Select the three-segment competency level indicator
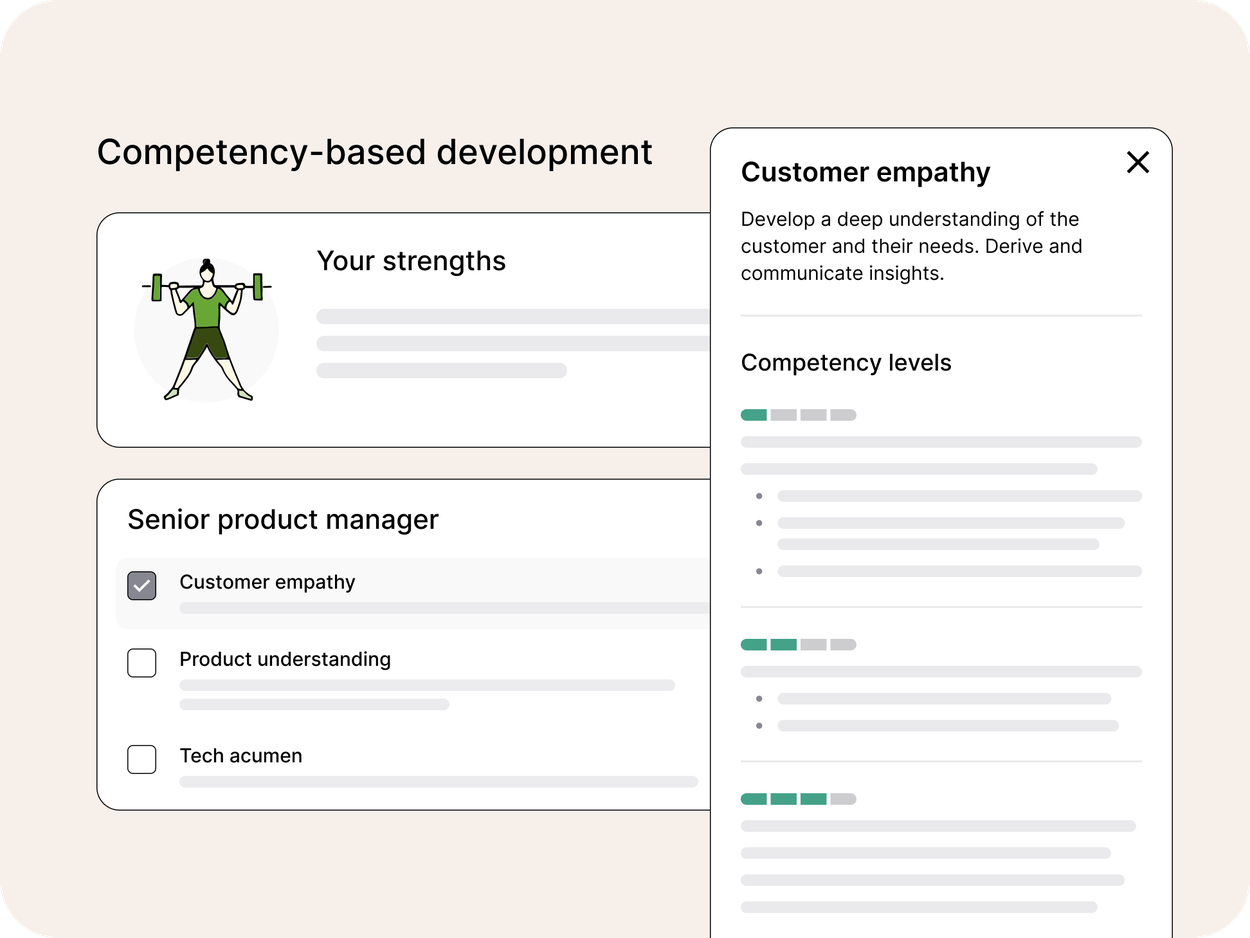The image size is (1250, 938). pyautogui.click(x=798, y=799)
